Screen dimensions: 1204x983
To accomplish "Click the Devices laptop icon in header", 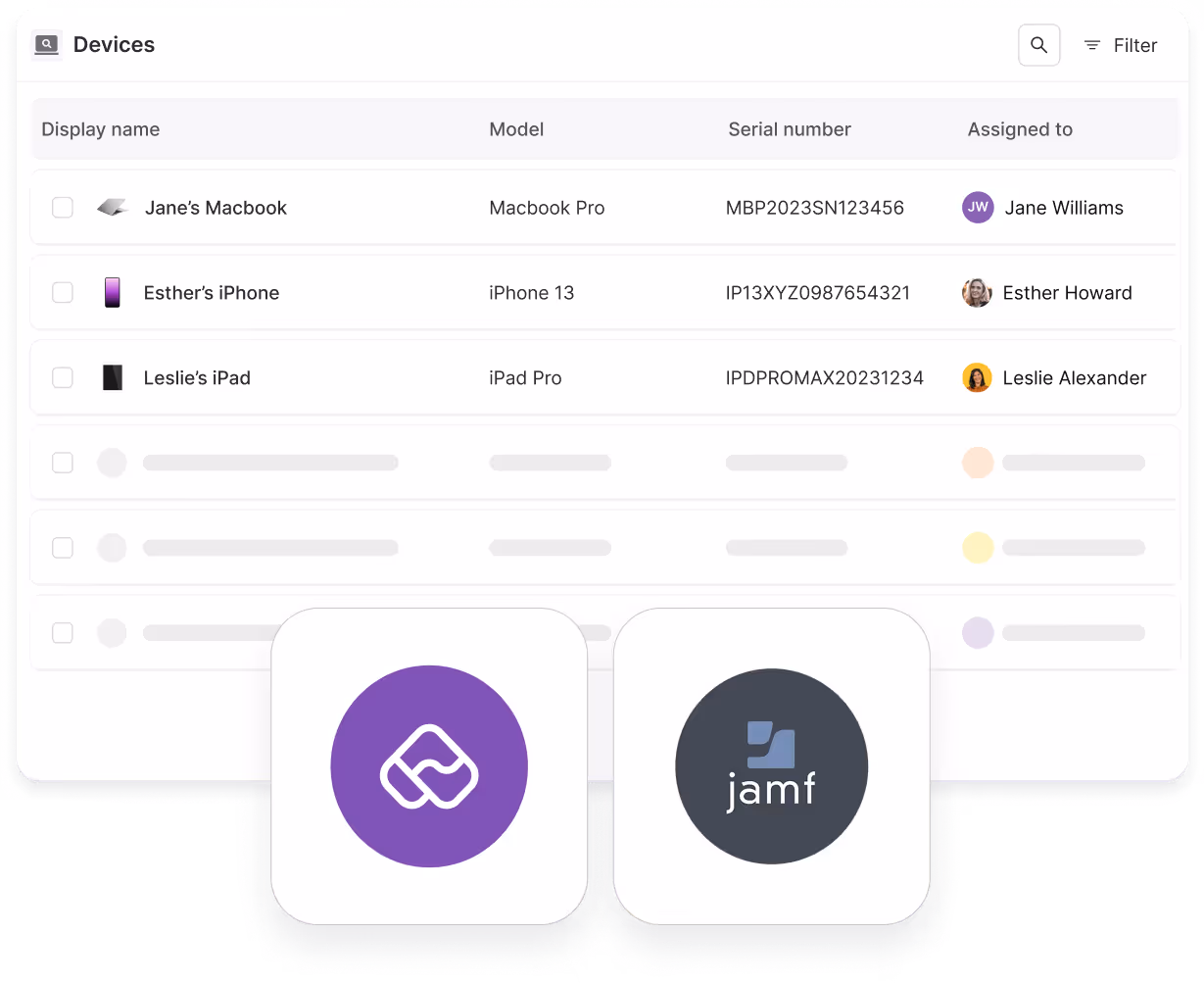I will coord(46,45).
